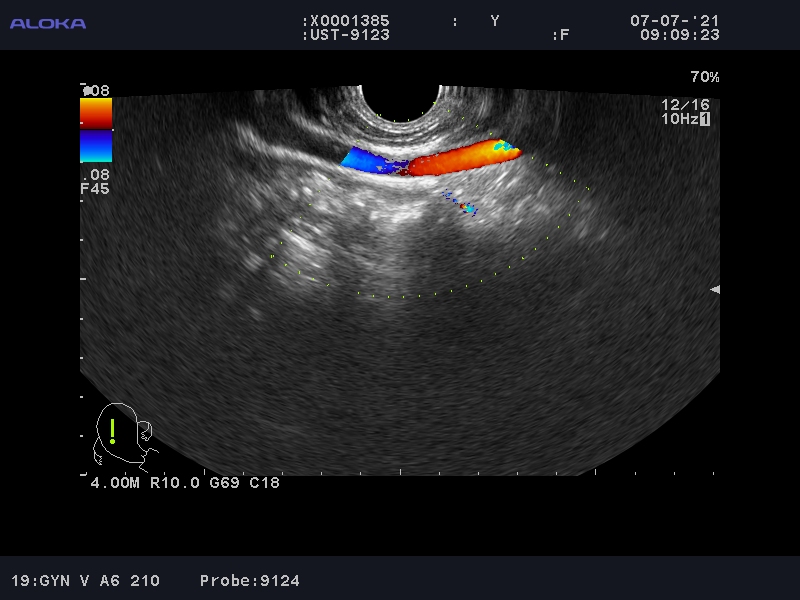Click the red-orange Doppler flow region
800x600 pixels.
pyautogui.click(x=460, y=157)
